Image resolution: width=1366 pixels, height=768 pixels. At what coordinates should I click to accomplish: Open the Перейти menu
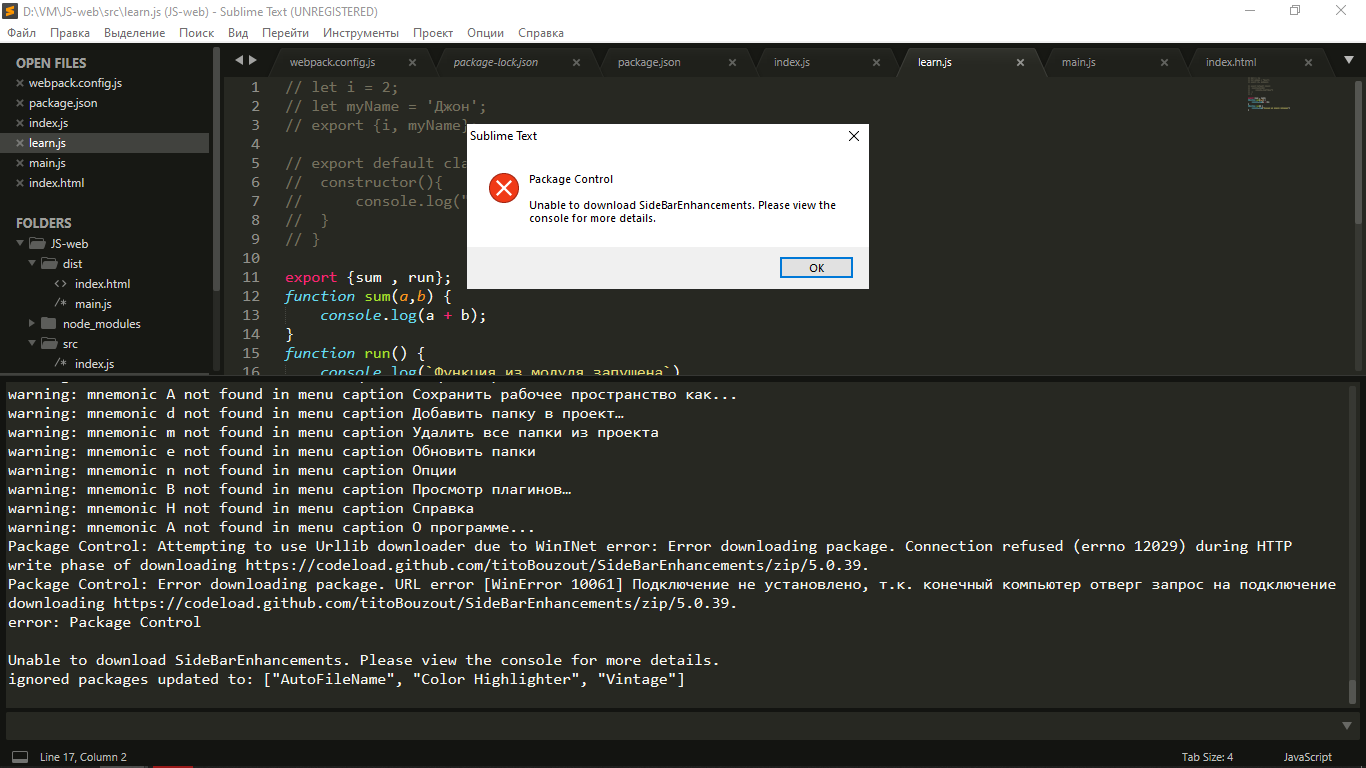click(285, 33)
